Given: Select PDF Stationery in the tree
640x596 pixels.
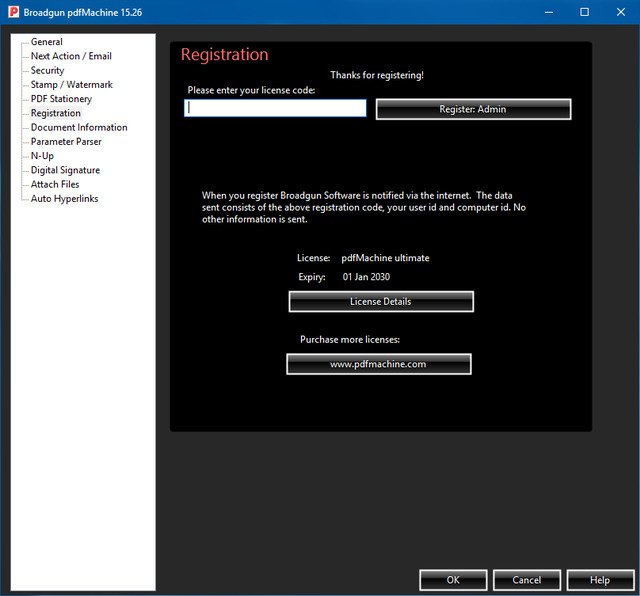Looking at the screenshot, I should point(61,99).
